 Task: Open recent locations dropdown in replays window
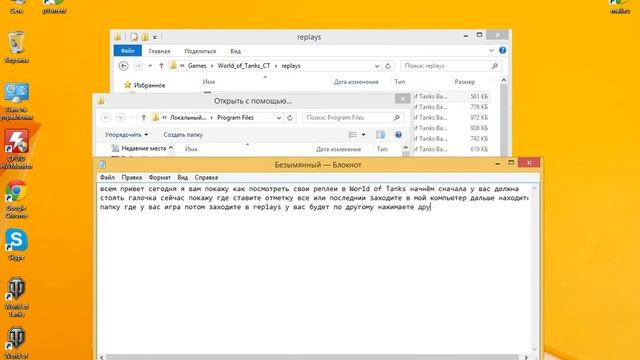(150, 66)
